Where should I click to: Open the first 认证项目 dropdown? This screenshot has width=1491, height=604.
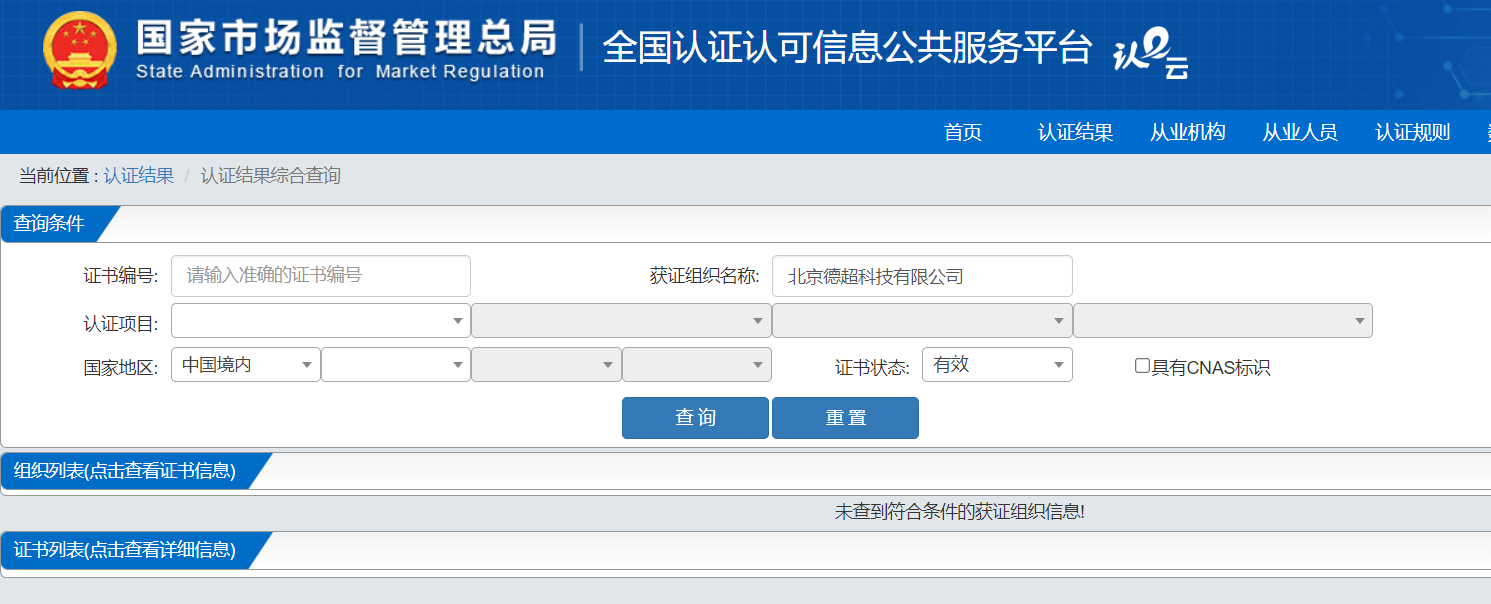click(321, 321)
